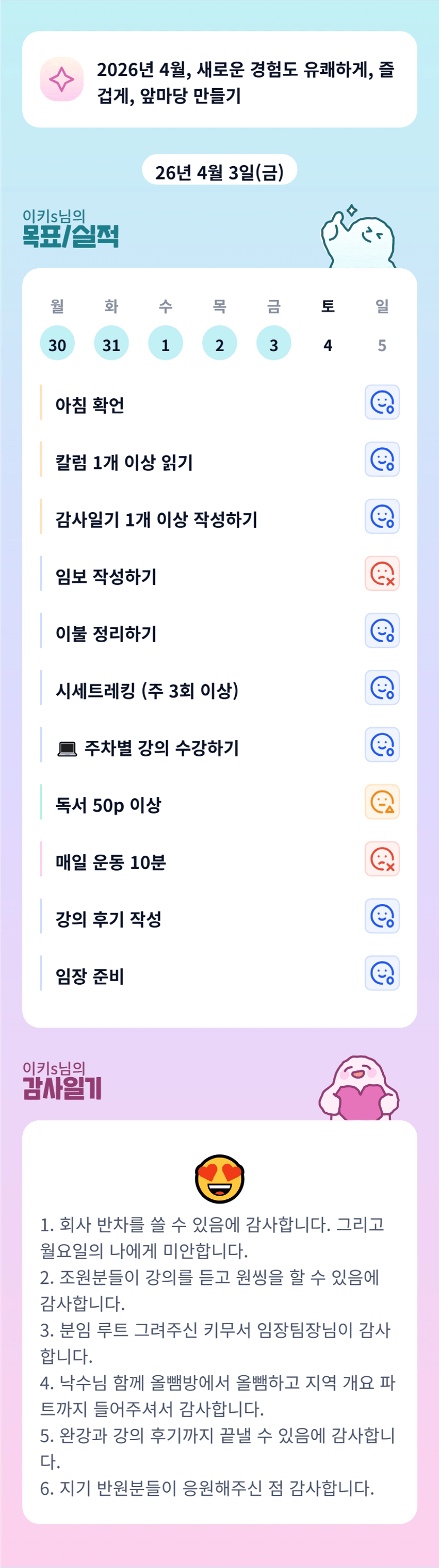Open the 주차별 강의 수강하기 goal
439x1568 pixels.
click(161, 747)
